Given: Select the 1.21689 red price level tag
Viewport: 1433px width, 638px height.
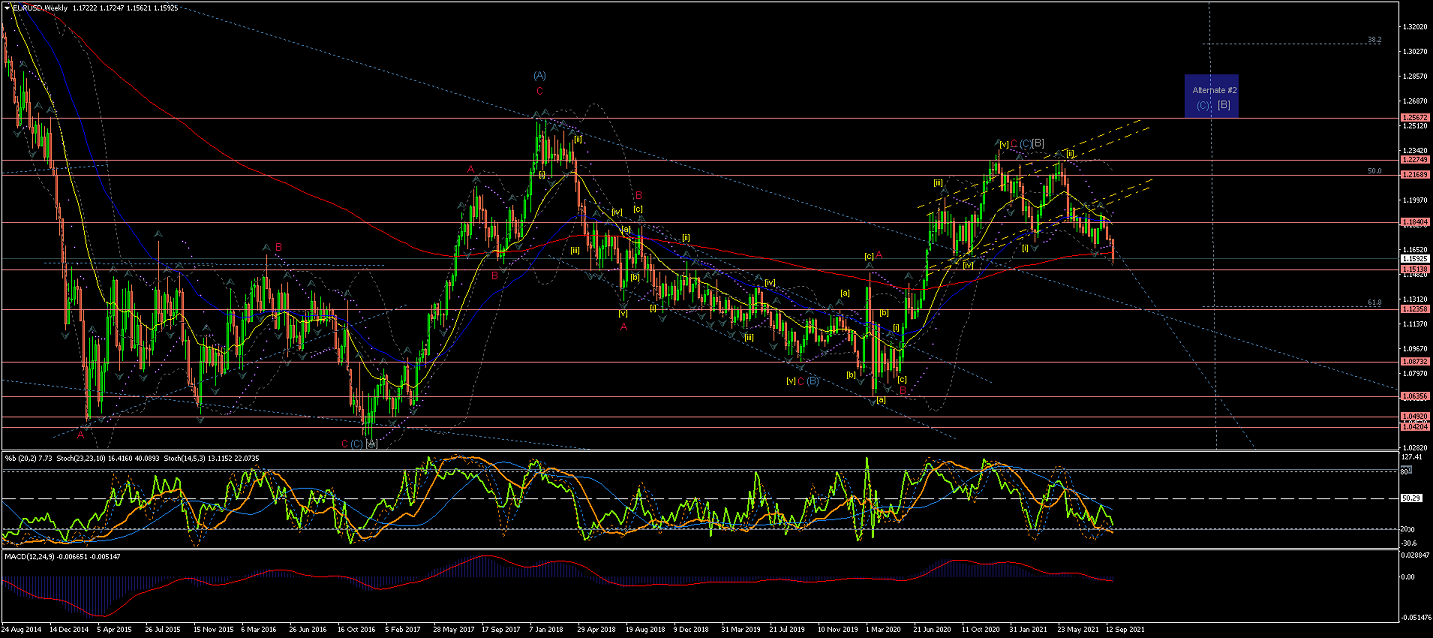Looking at the screenshot, I should [x=1414, y=175].
